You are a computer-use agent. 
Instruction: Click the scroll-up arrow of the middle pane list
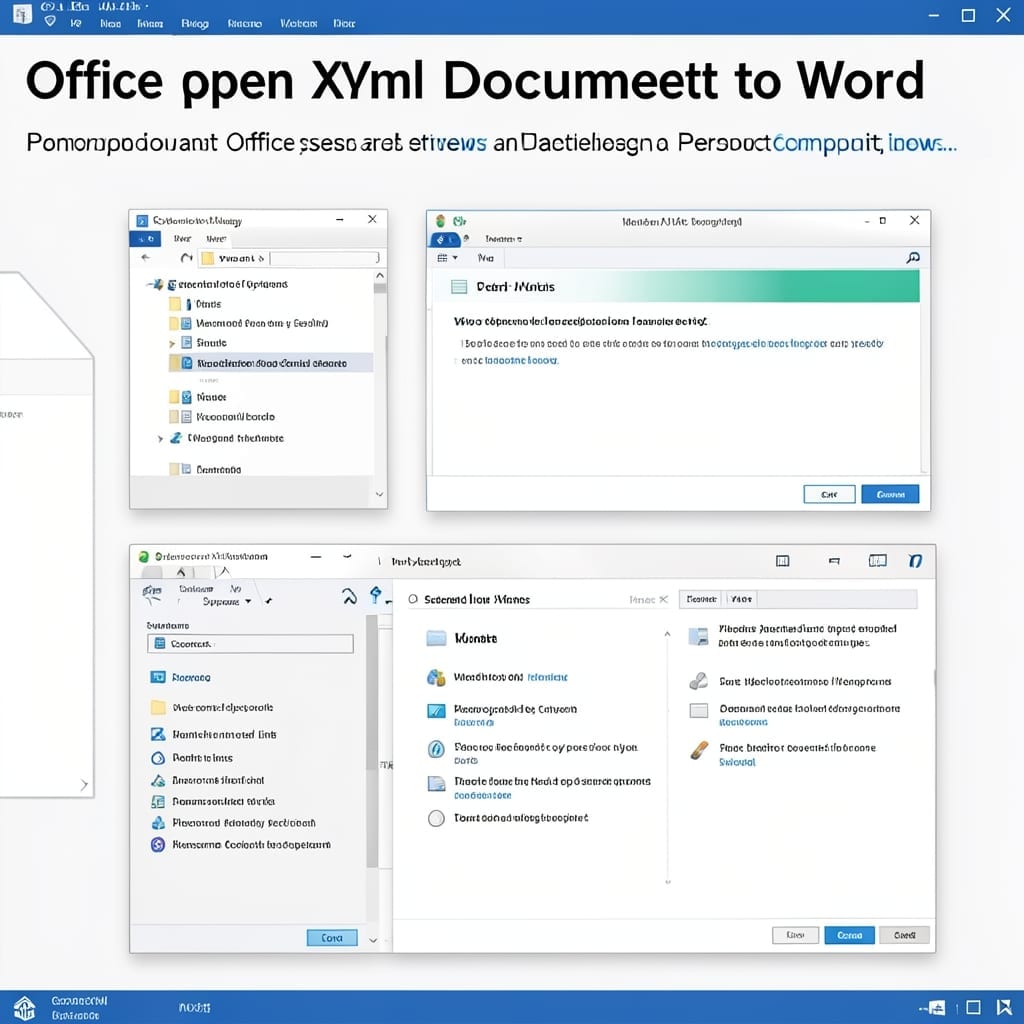(667, 634)
